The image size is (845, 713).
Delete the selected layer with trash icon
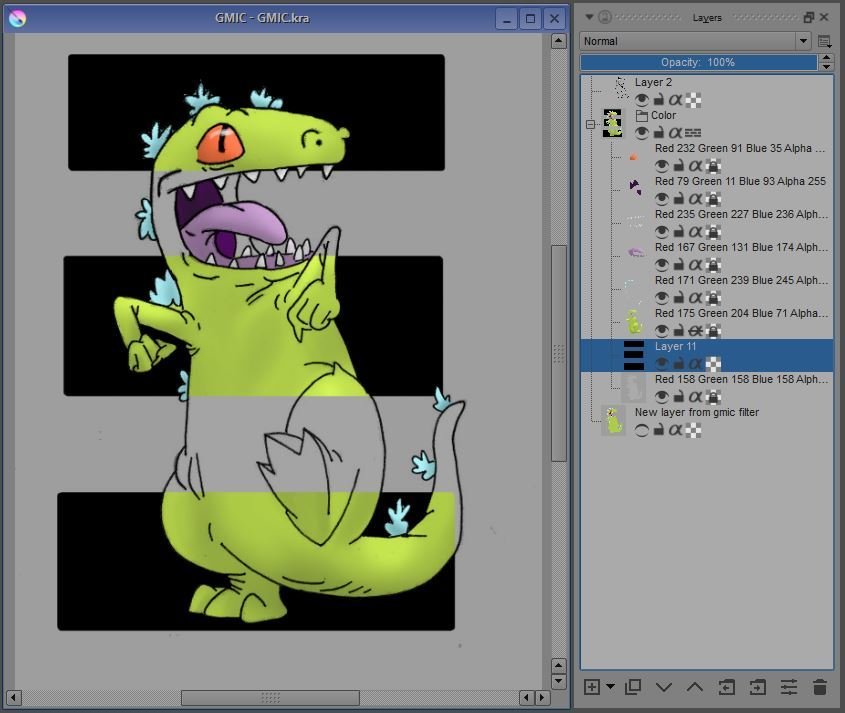click(x=820, y=687)
